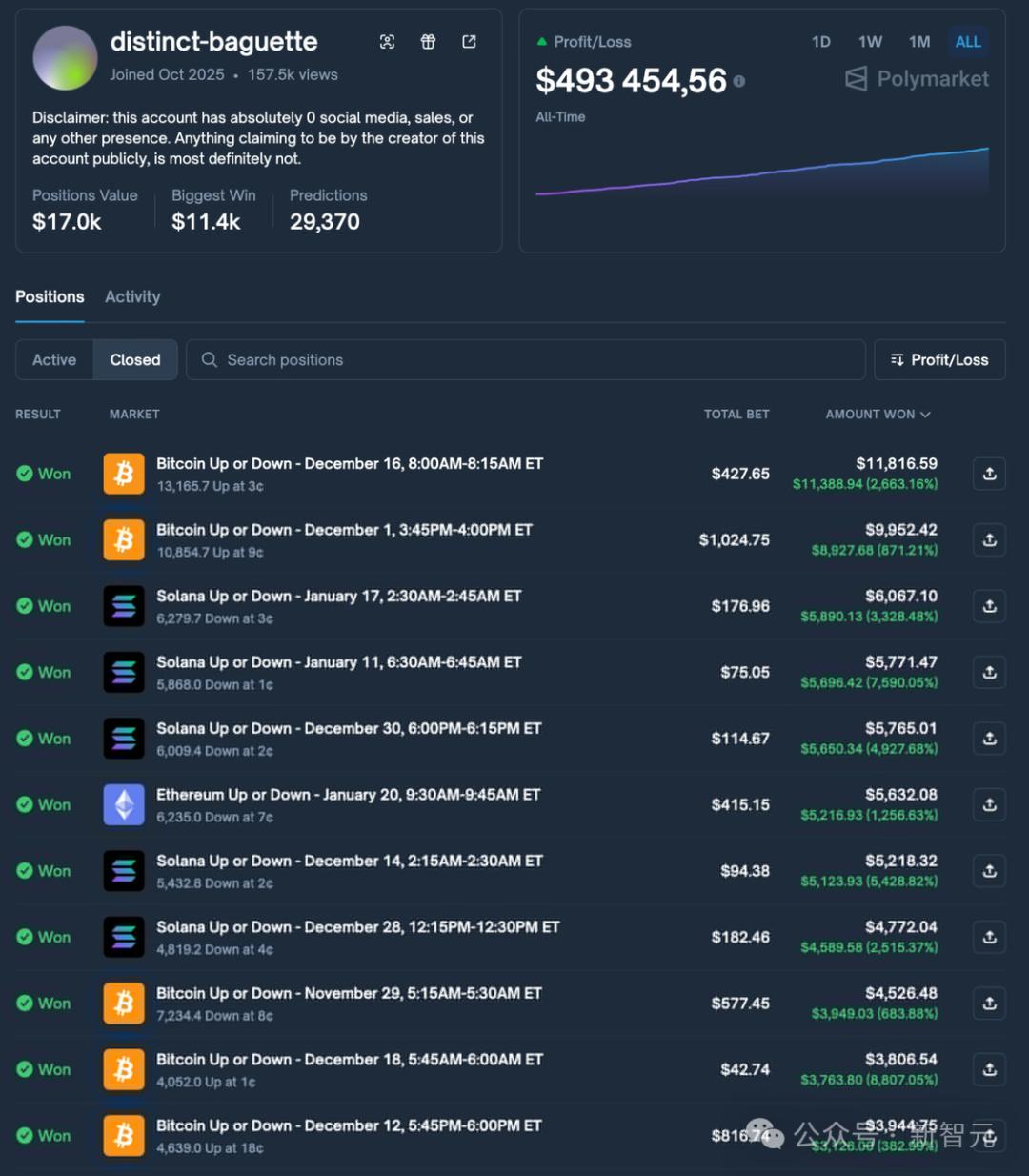The width and height of the screenshot is (1029, 1176).
Task: Click the profile avatar of distinct-baguette
Action: [x=65, y=58]
